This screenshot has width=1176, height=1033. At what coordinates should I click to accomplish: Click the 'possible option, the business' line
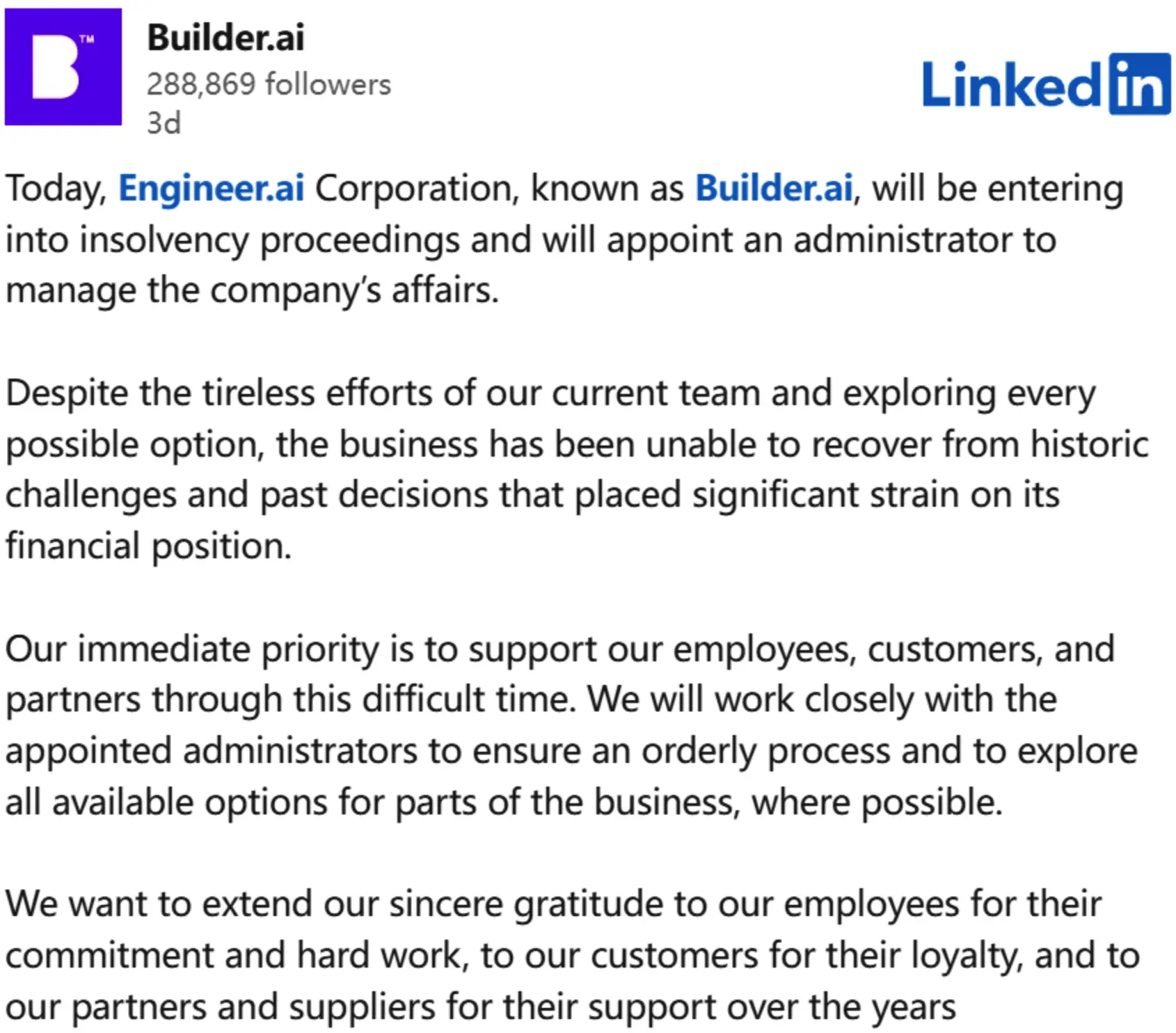tap(577, 444)
